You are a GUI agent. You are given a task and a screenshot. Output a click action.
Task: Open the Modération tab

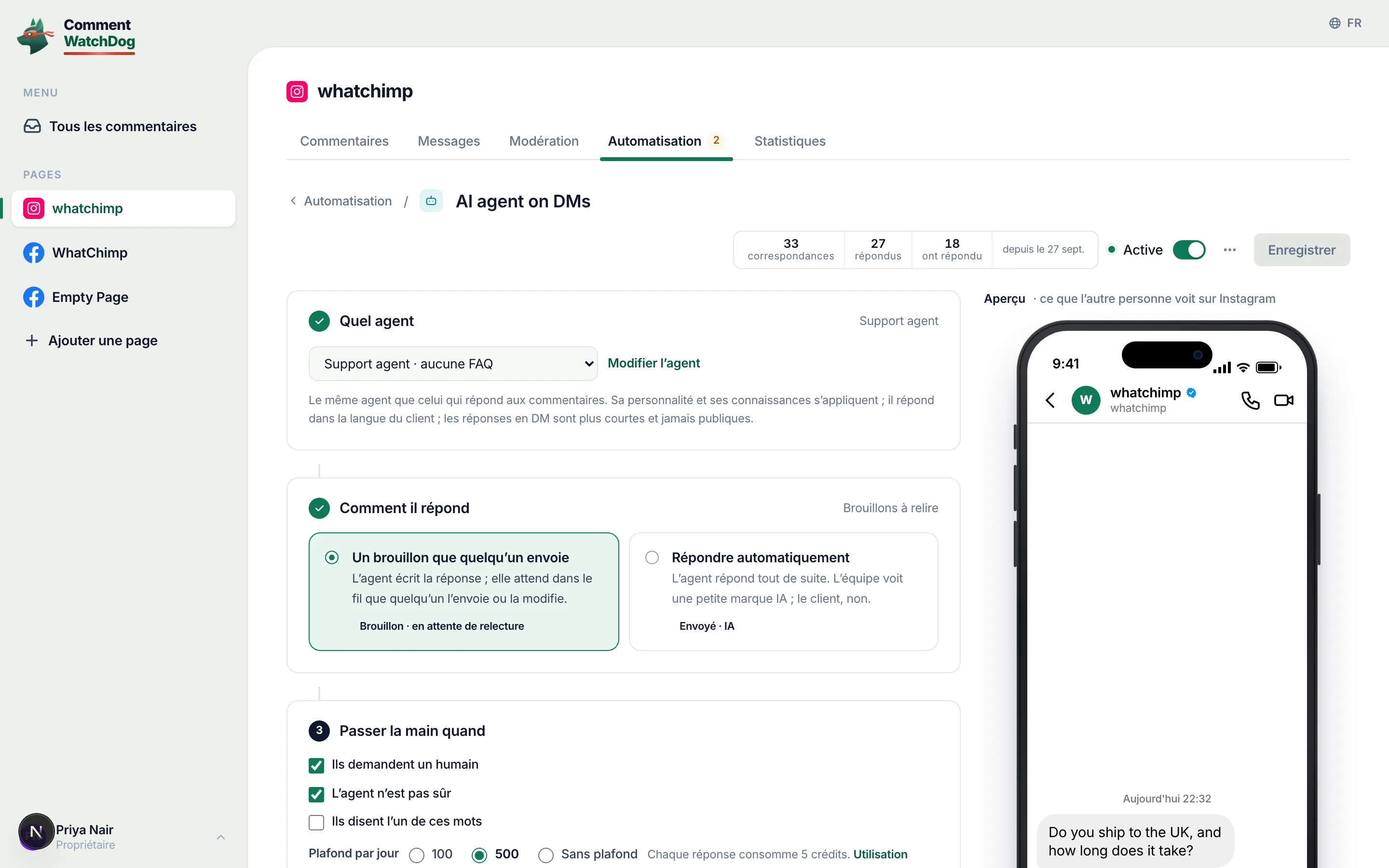coord(544,141)
